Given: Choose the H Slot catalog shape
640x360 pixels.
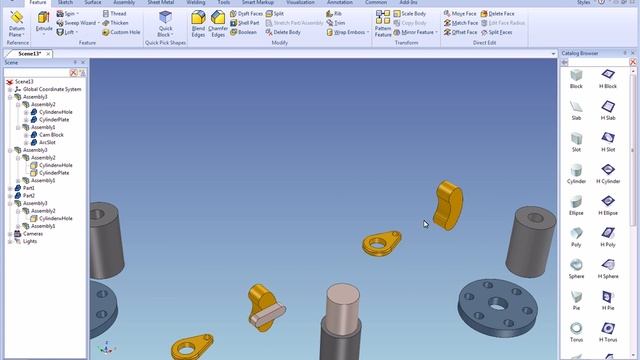Looking at the screenshot, I should pos(608,142).
